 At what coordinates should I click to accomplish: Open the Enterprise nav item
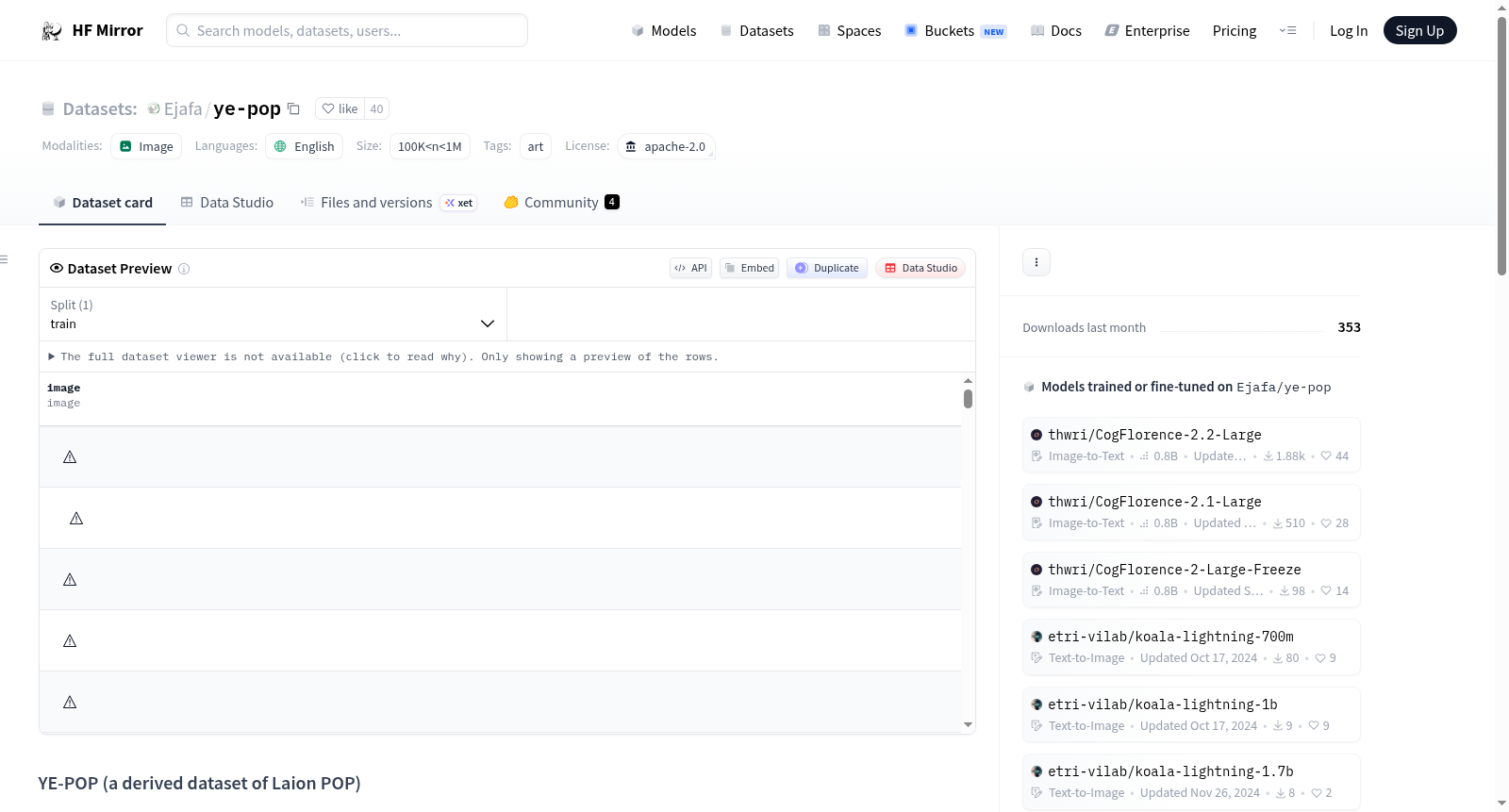coord(1148,31)
